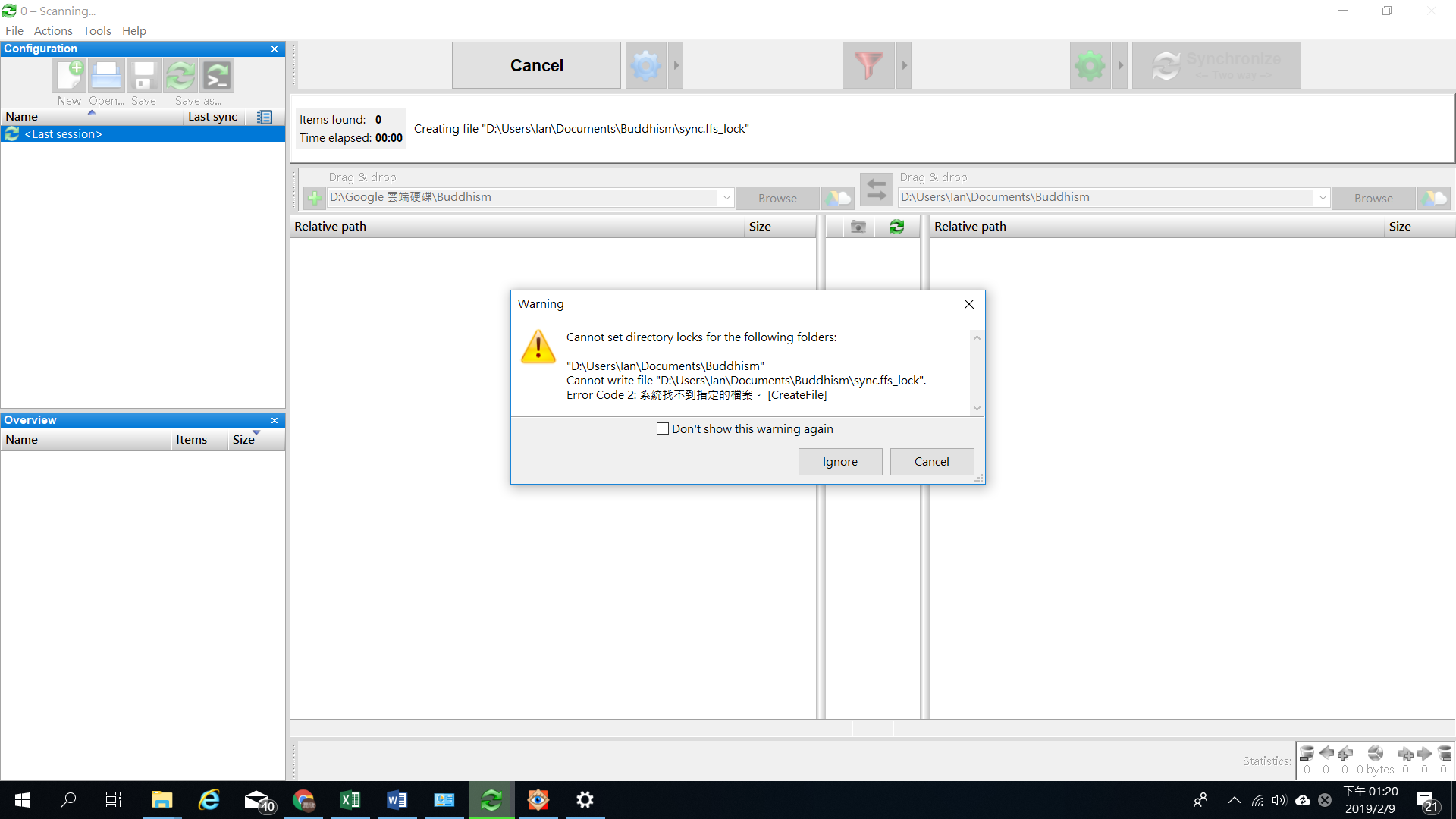Screen dimensions: 1456x819
Task: Sort configurations by Name column
Action: tap(91, 117)
